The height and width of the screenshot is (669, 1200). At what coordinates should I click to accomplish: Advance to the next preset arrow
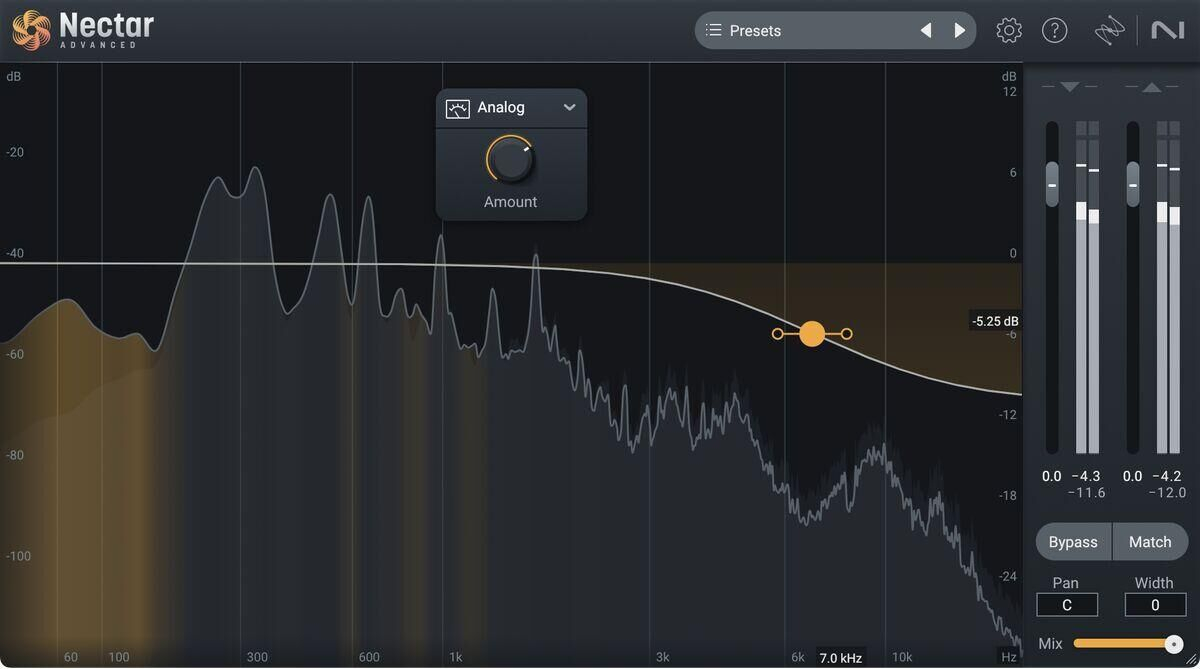click(960, 31)
